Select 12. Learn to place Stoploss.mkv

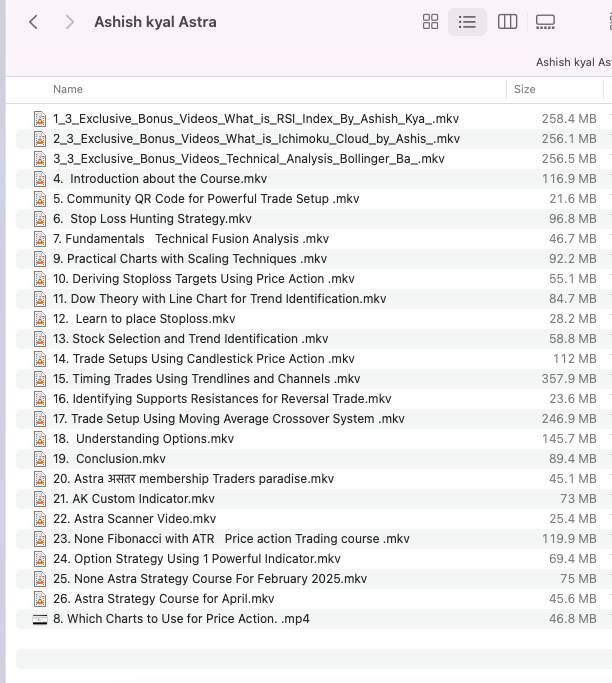tap(314, 319)
